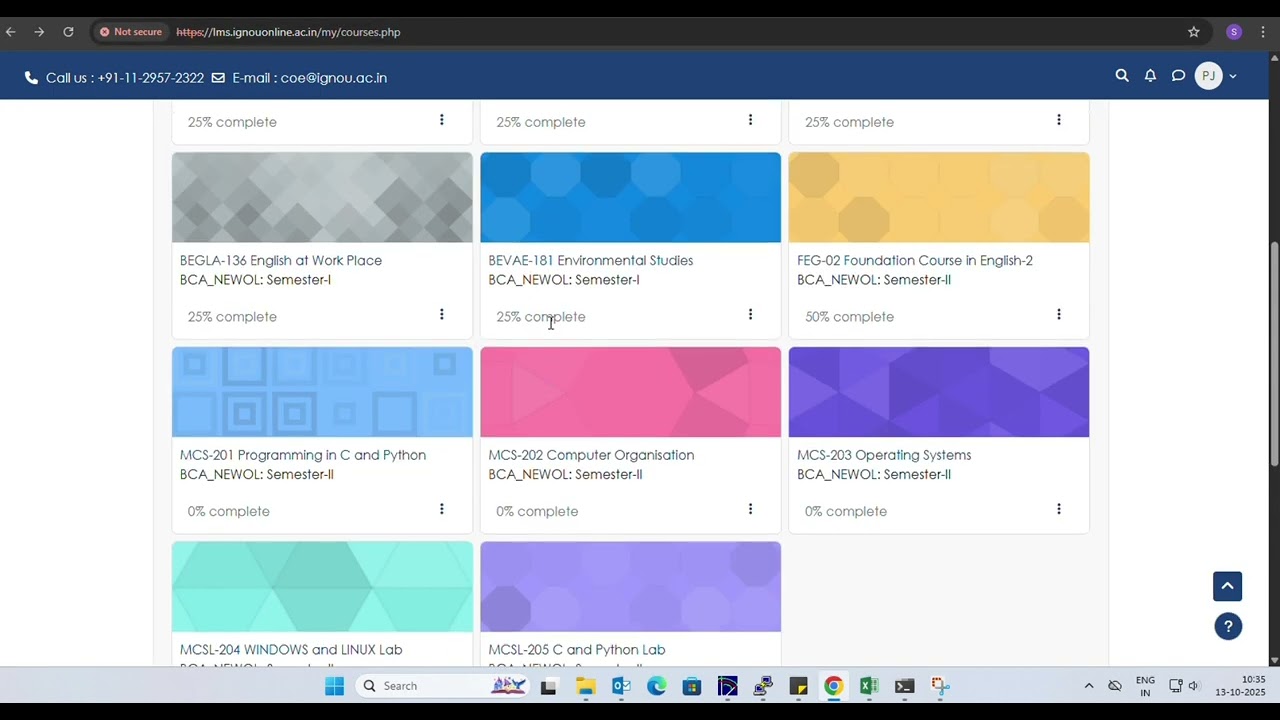Switch to Google Chrome in the taskbar
Viewport: 1280px width, 720px height.
834,686
